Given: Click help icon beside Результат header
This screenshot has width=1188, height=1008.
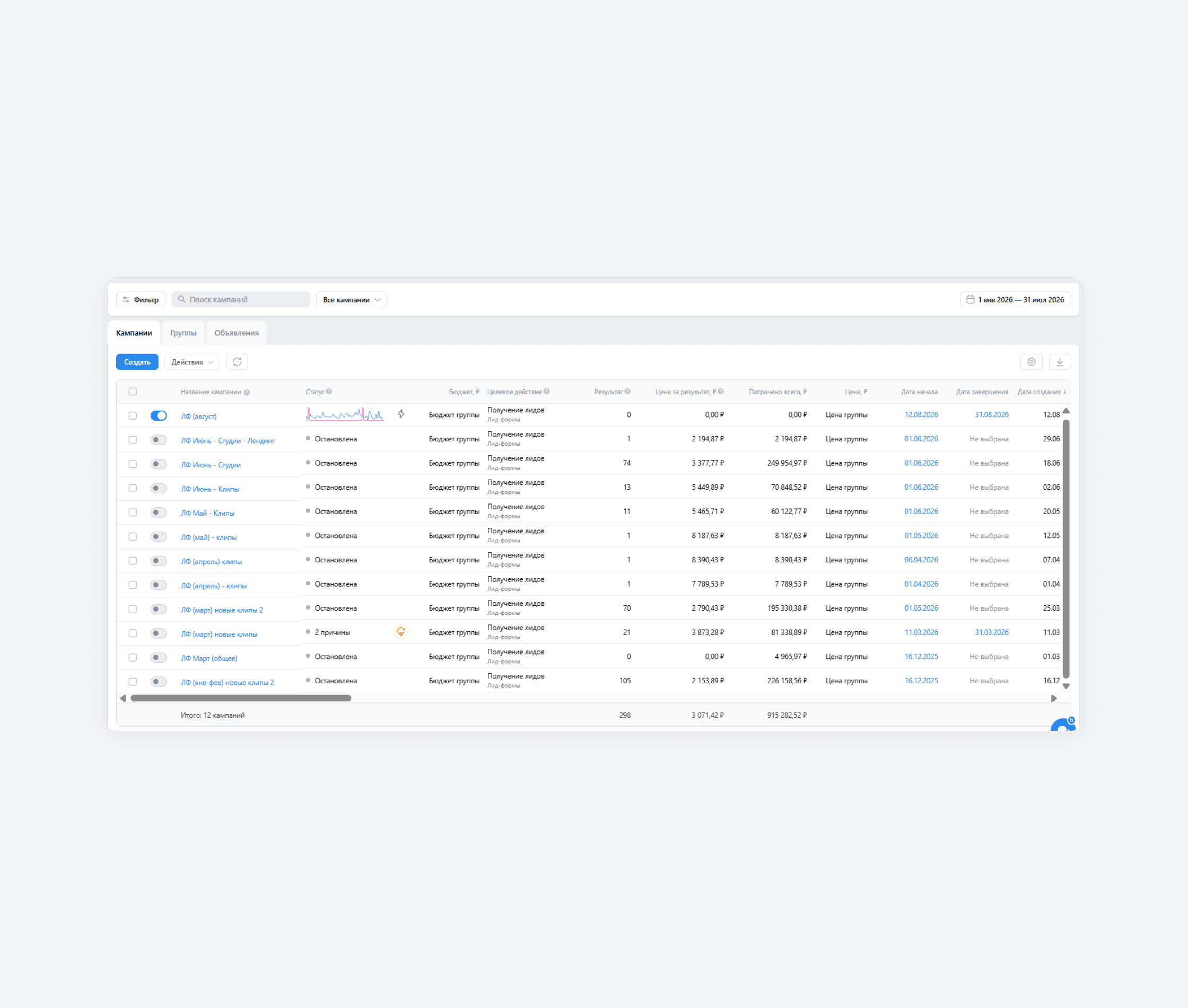Looking at the screenshot, I should coord(628,392).
